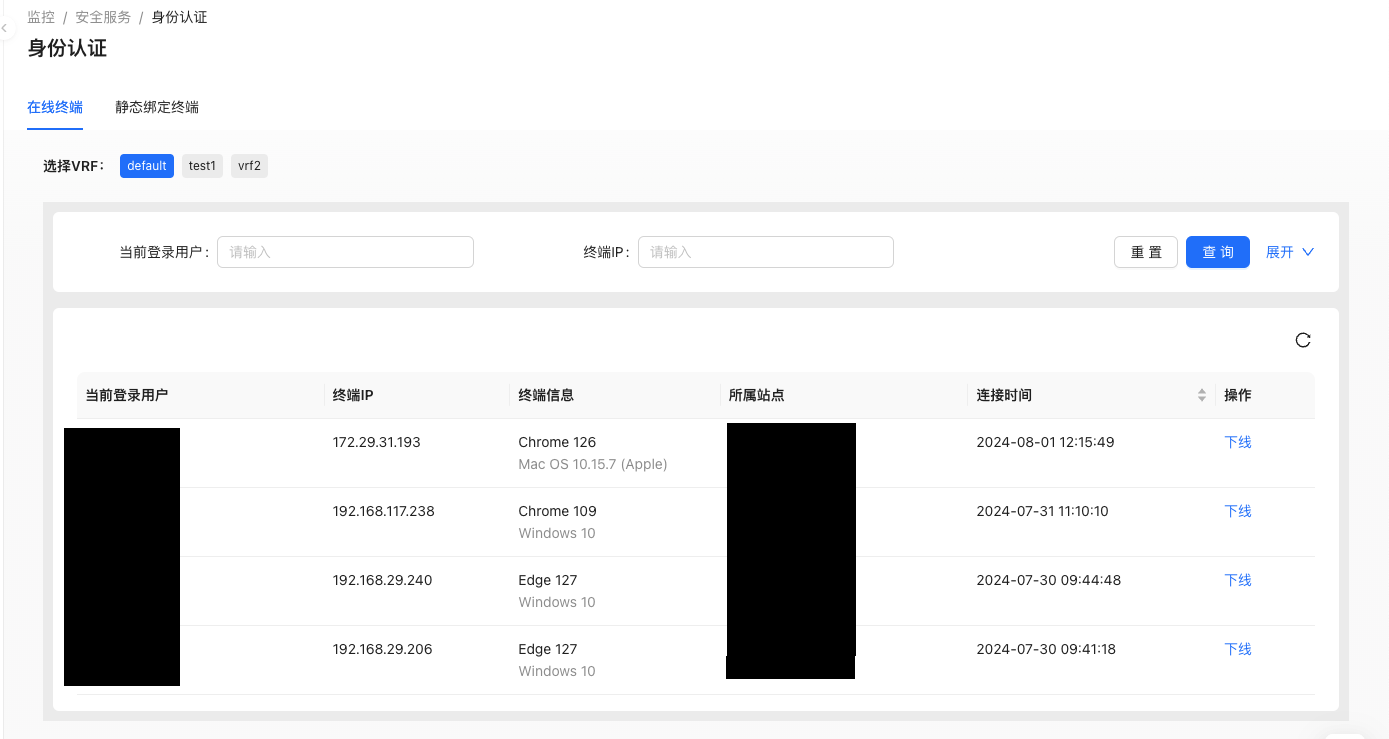The image size is (1389, 739).
Task: Click Chrome 109 terminal info
Action: pos(557,511)
